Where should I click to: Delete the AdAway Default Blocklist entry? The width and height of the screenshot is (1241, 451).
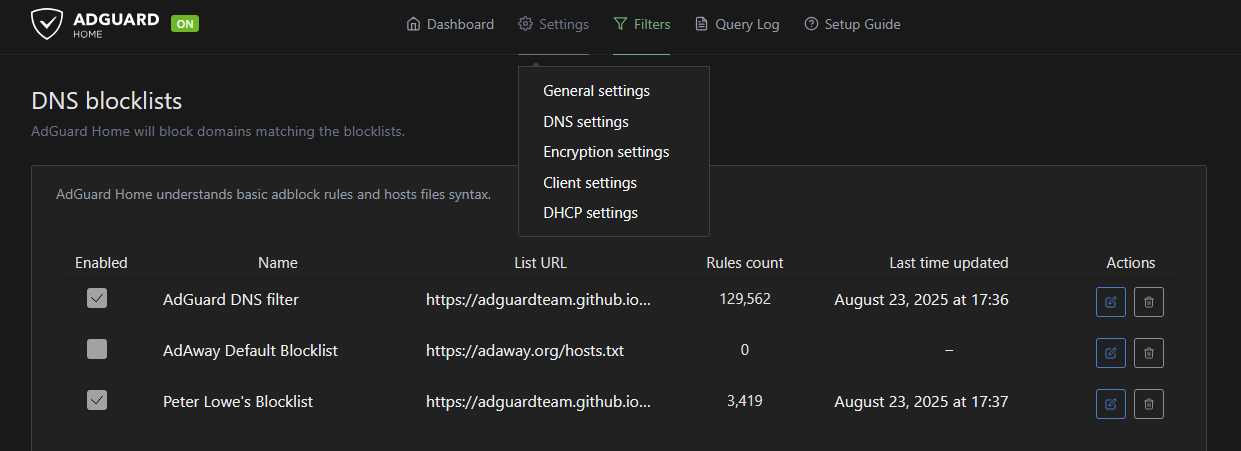pos(1149,352)
